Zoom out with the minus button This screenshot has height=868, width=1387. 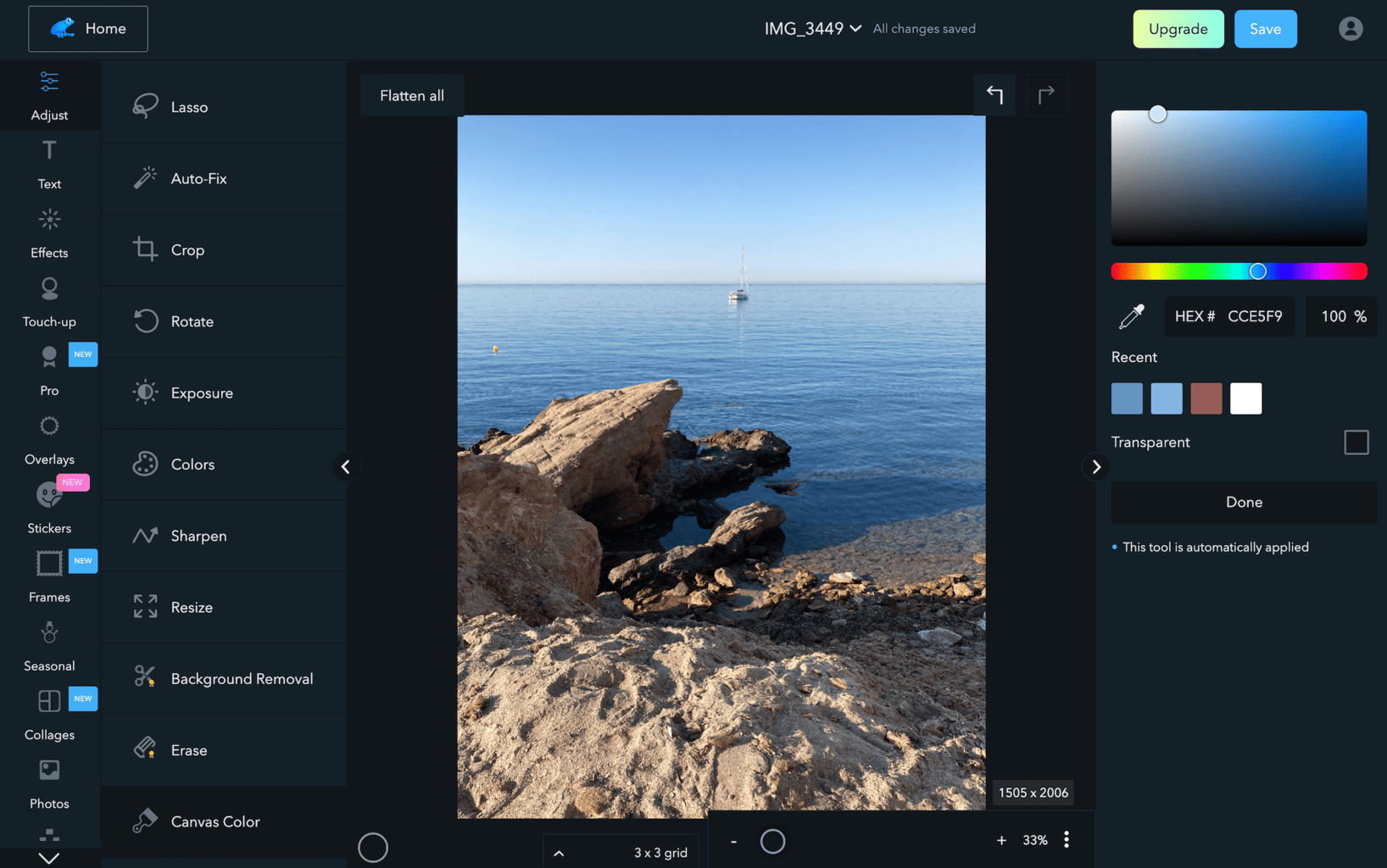pos(733,841)
